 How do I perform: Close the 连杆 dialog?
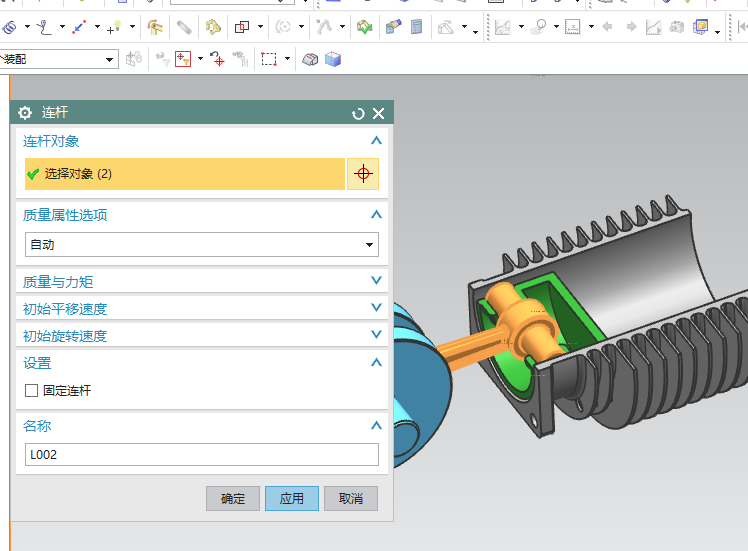click(378, 114)
